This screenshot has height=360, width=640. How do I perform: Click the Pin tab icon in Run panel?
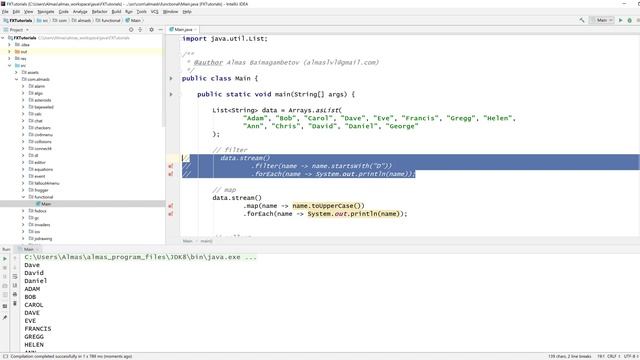5,318
